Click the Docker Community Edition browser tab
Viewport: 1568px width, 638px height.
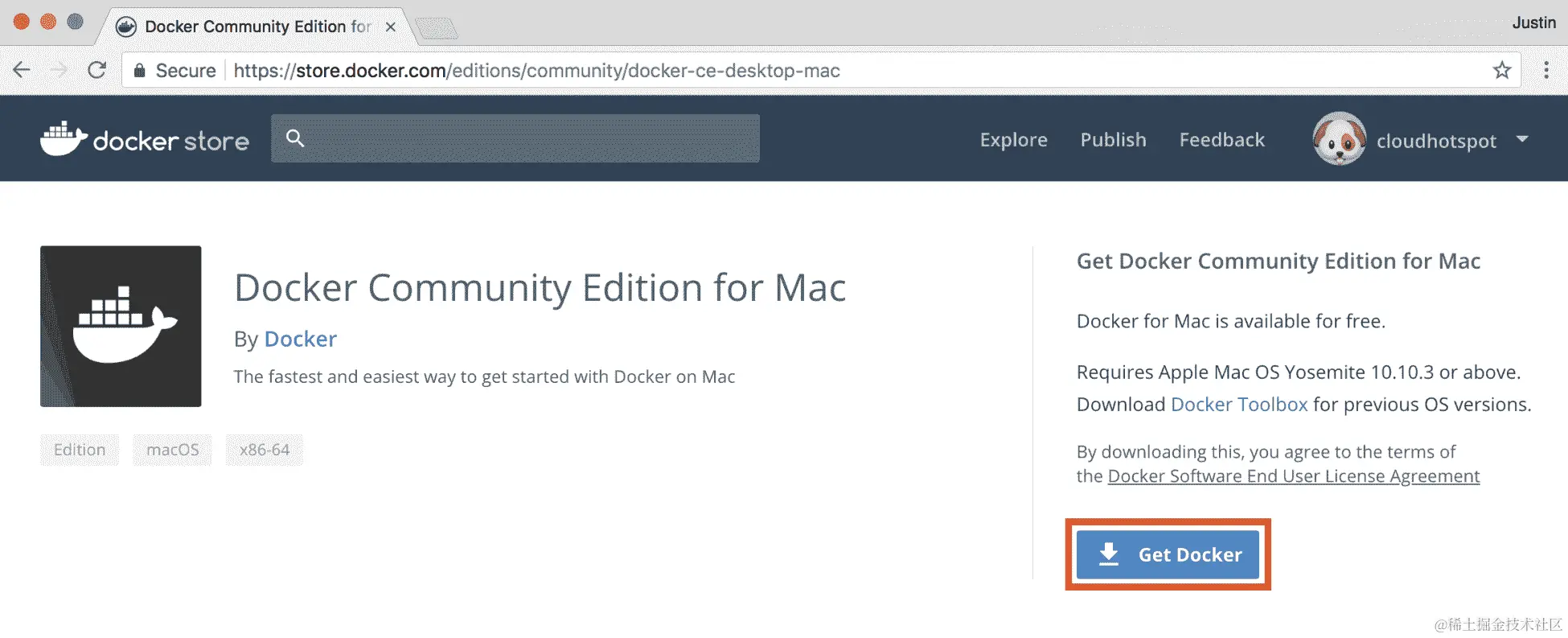pos(257,27)
